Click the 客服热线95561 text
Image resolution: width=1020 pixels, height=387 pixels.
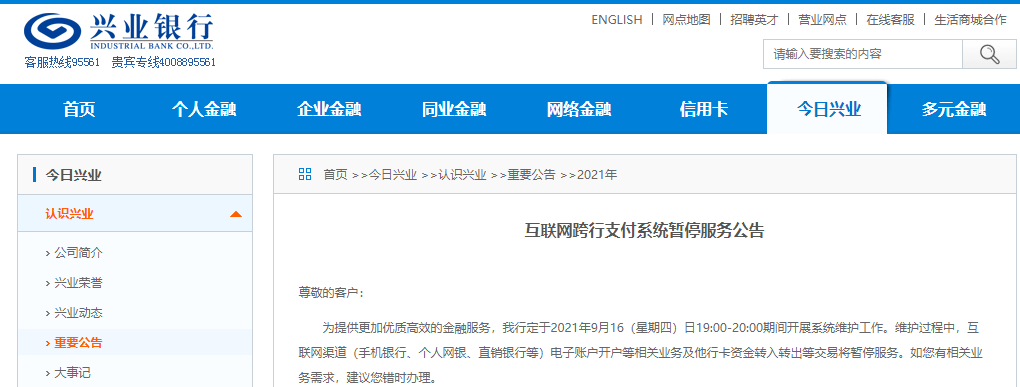[x=62, y=62]
